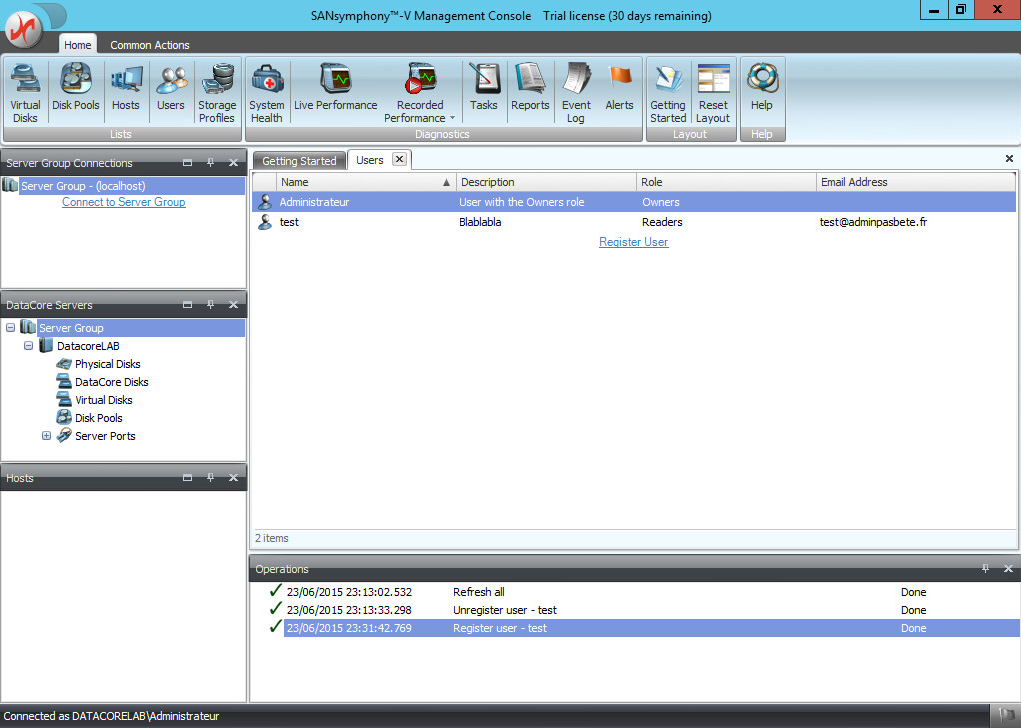Expand the Recorded Performance dropdown
Image resolution: width=1021 pixels, height=728 pixels.
452,119
